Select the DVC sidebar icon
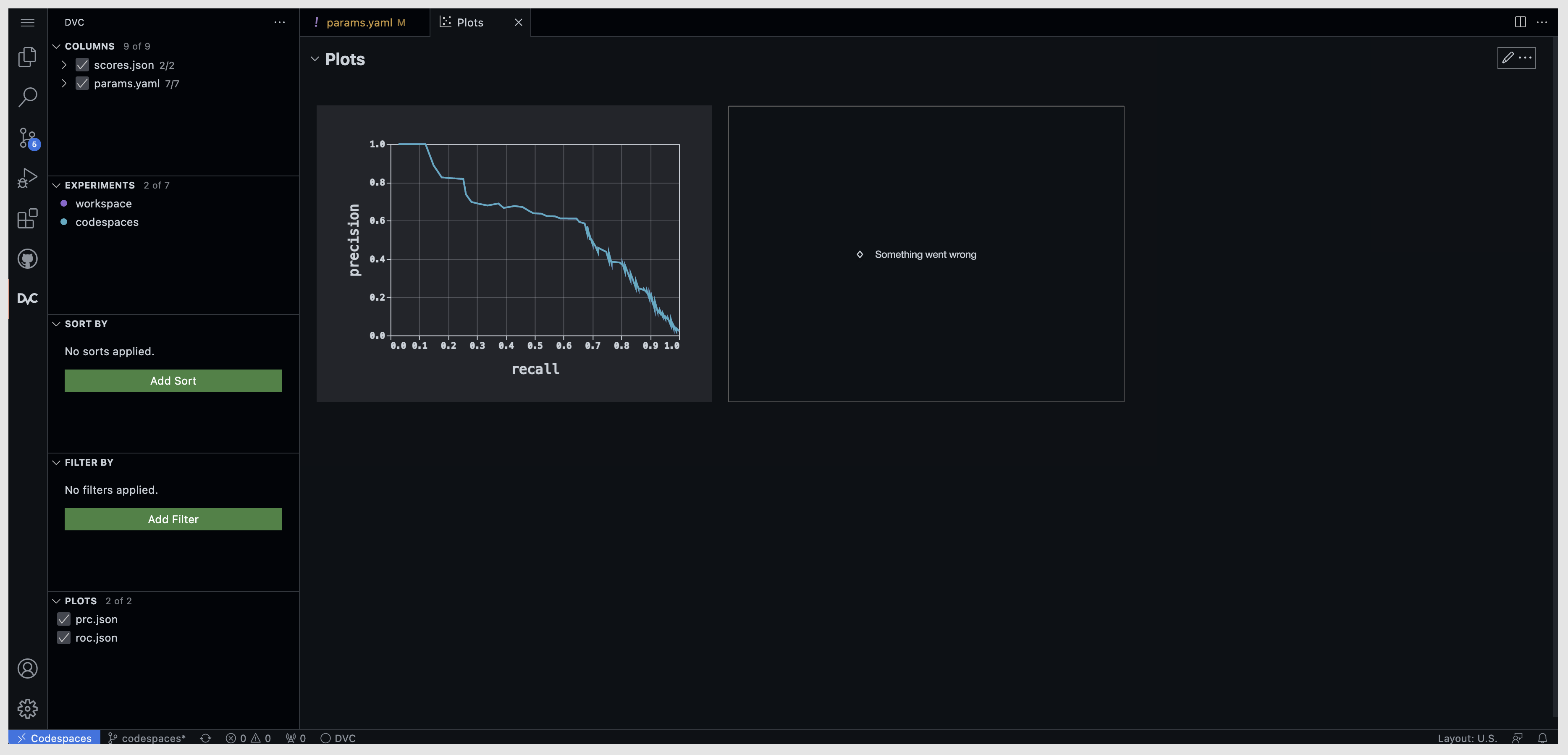The width and height of the screenshot is (1568, 755). (27, 298)
